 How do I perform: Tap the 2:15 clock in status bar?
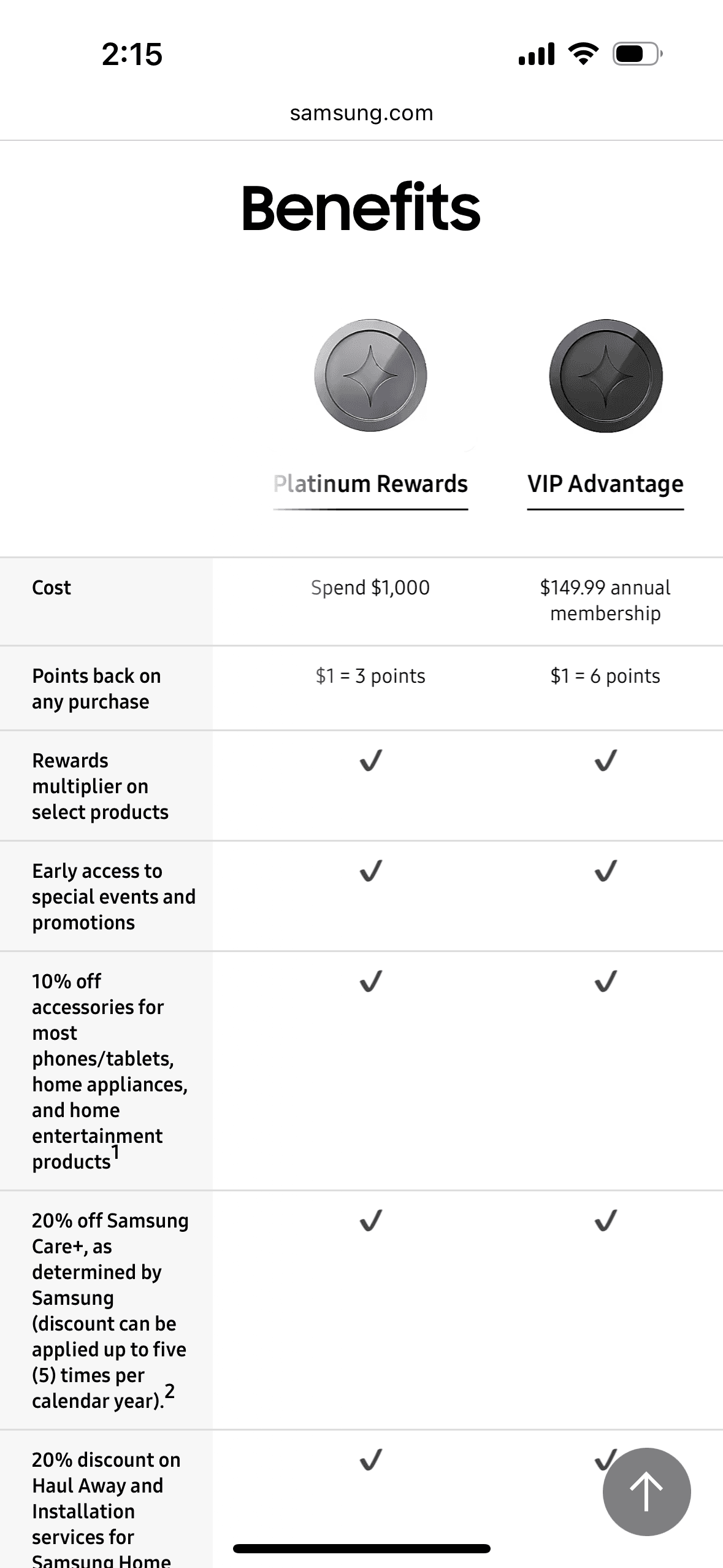click(132, 54)
